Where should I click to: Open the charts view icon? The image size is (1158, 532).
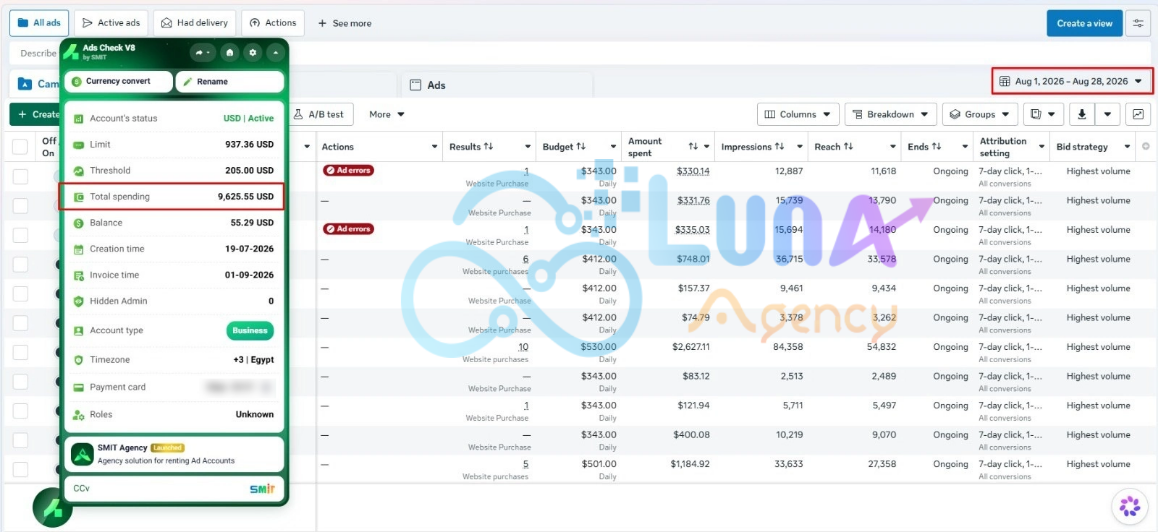pyautogui.click(x=1138, y=115)
